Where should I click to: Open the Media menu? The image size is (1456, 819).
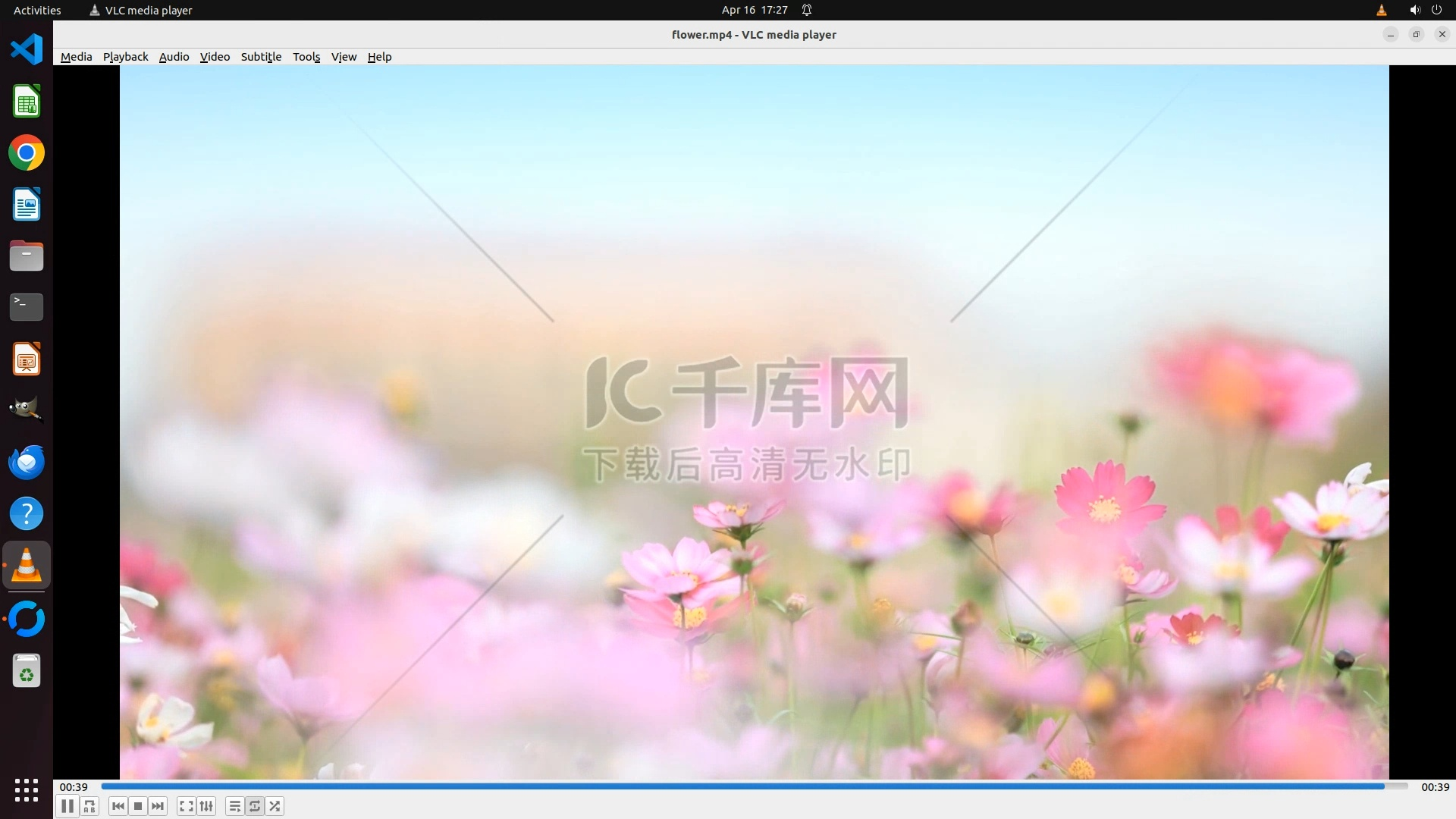[x=76, y=57]
